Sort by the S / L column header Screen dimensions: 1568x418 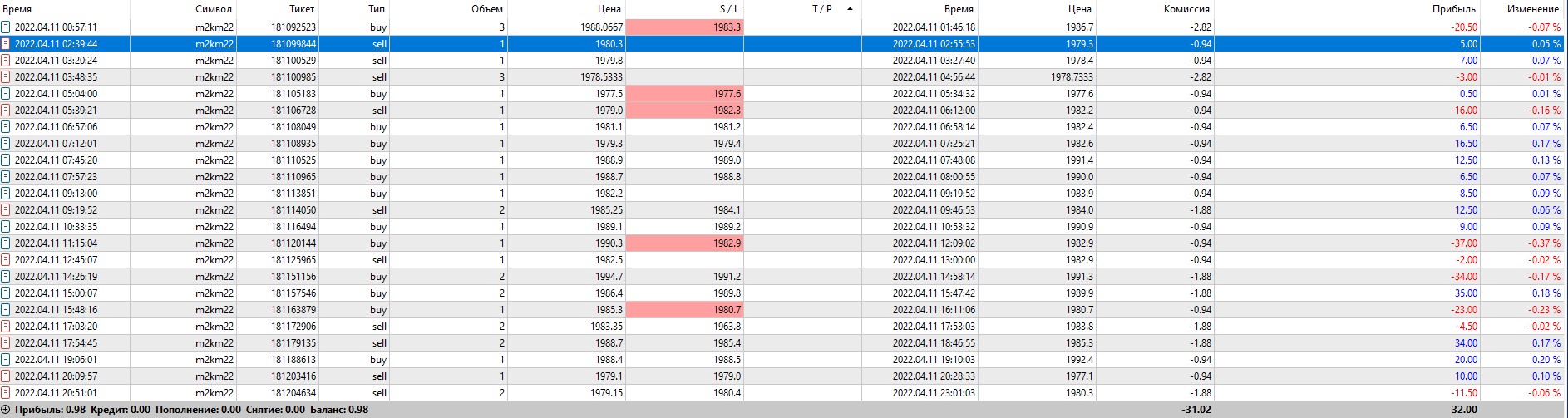coord(729,9)
